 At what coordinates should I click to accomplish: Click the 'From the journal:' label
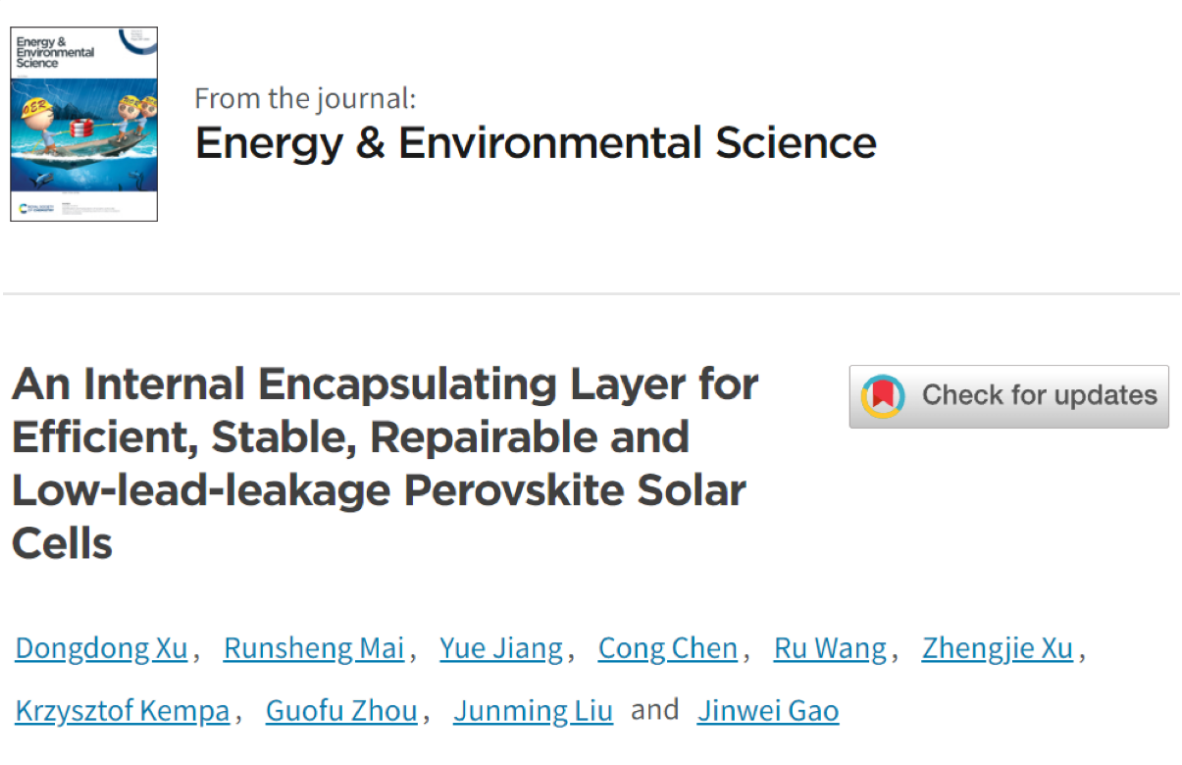(x=304, y=99)
